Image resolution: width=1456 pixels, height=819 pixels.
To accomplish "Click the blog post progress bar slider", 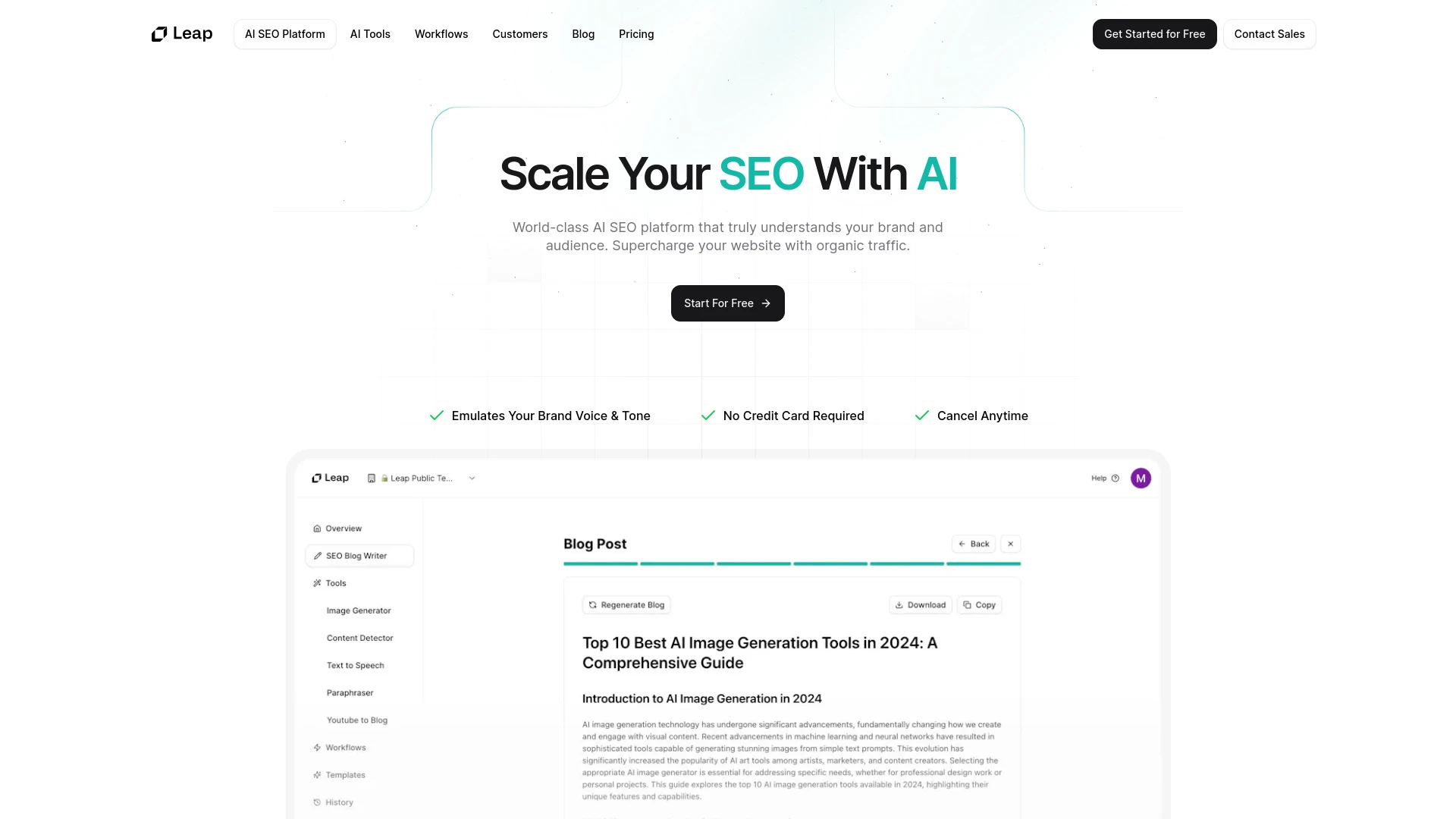I will 790,565.
